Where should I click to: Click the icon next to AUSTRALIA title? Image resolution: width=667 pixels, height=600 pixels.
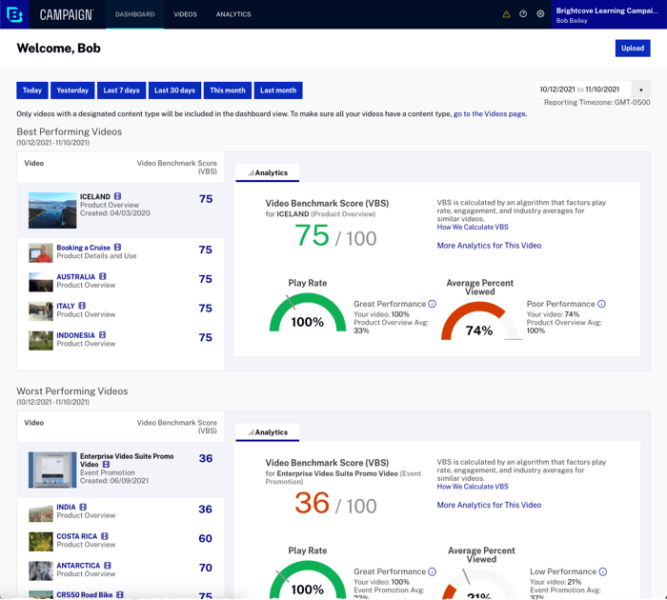coord(105,277)
